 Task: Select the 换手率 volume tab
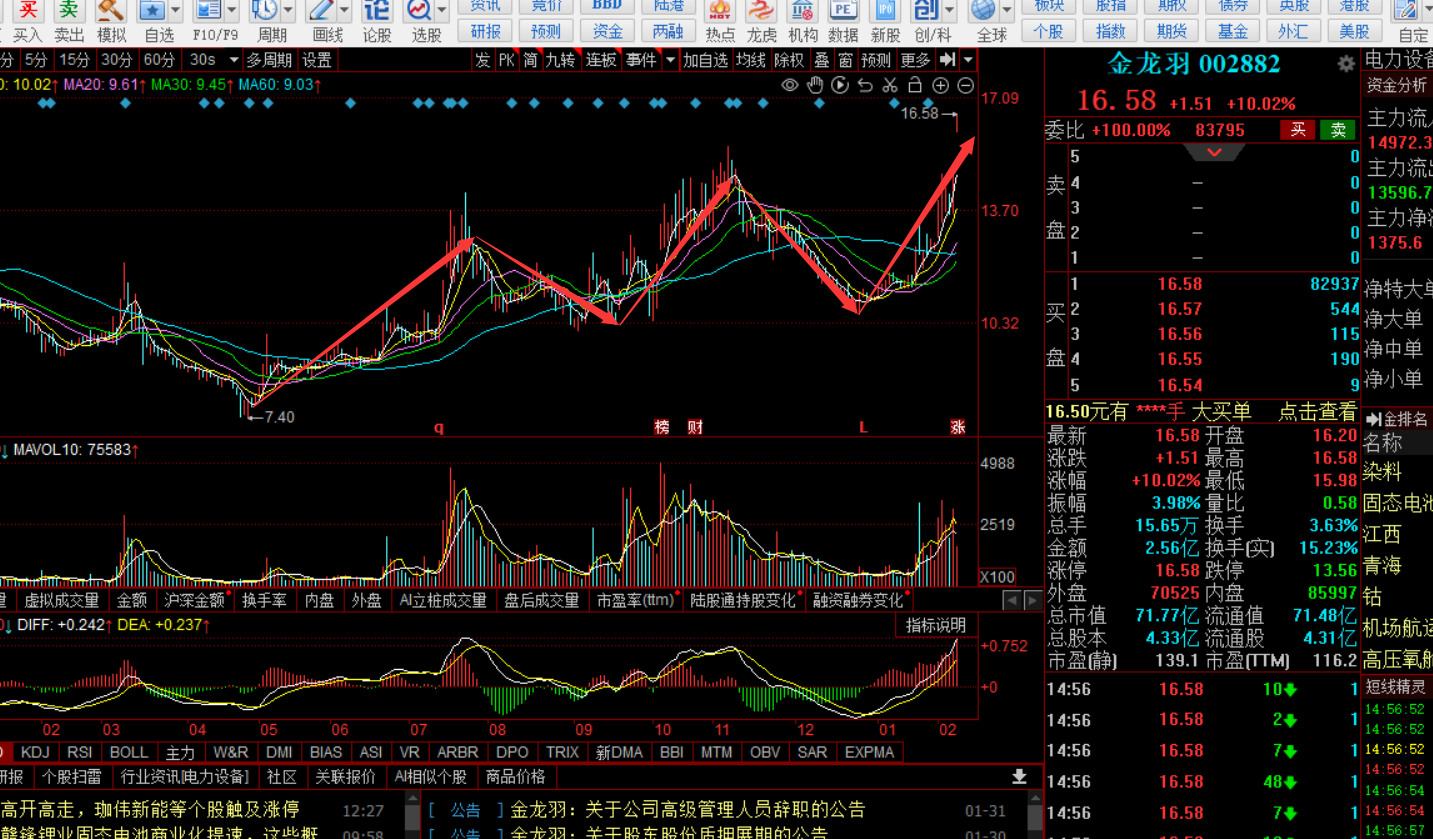[264, 600]
